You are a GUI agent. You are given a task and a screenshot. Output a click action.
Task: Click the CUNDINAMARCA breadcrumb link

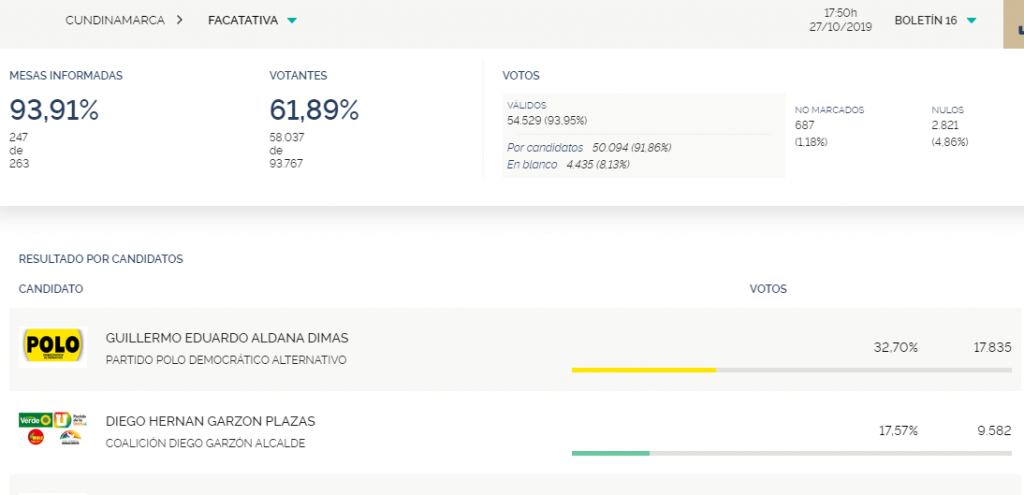pyautogui.click(x=115, y=20)
